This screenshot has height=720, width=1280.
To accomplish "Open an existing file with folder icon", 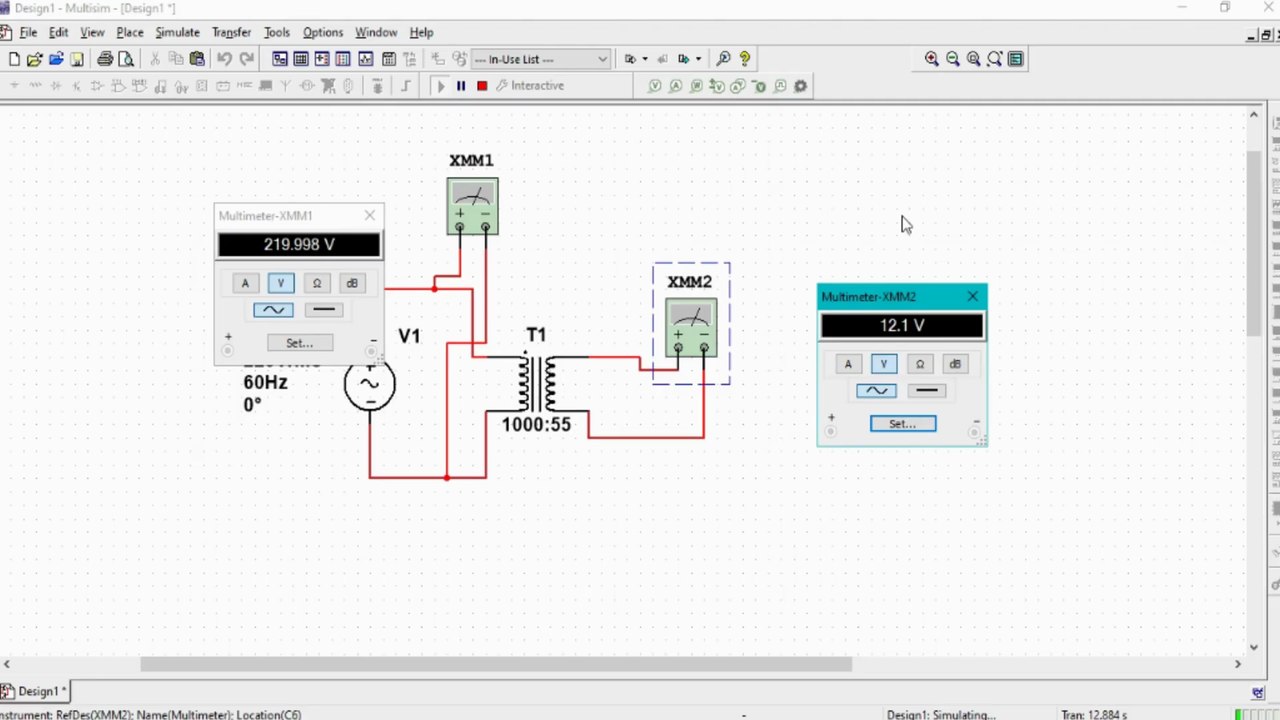I will point(34,59).
